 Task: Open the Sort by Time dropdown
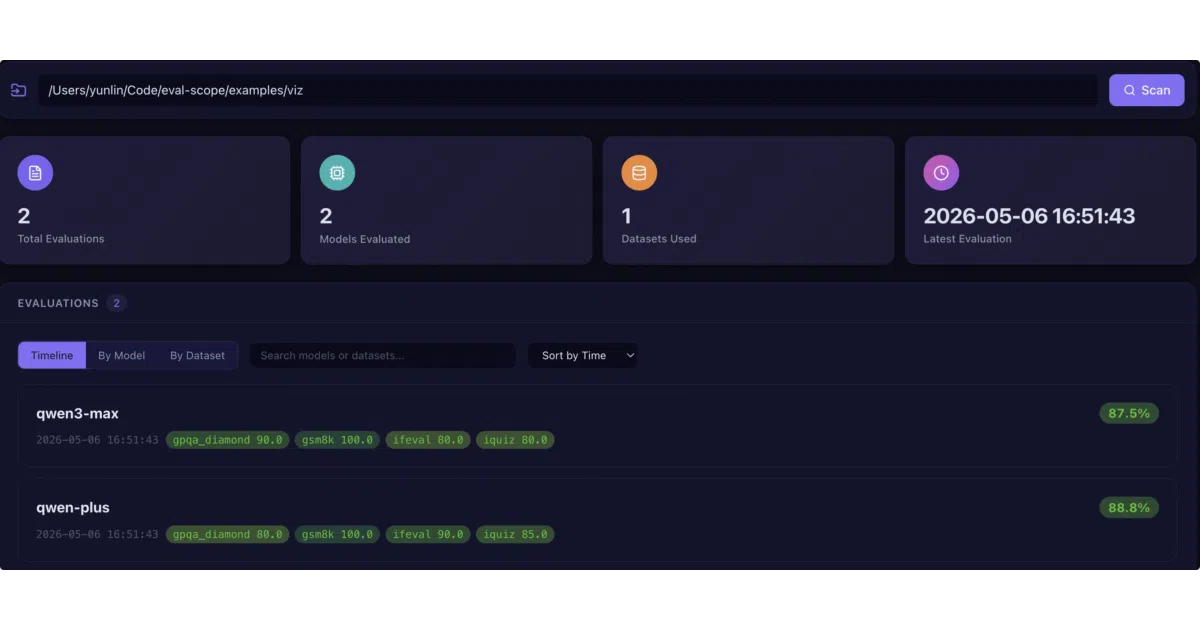click(583, 355)
